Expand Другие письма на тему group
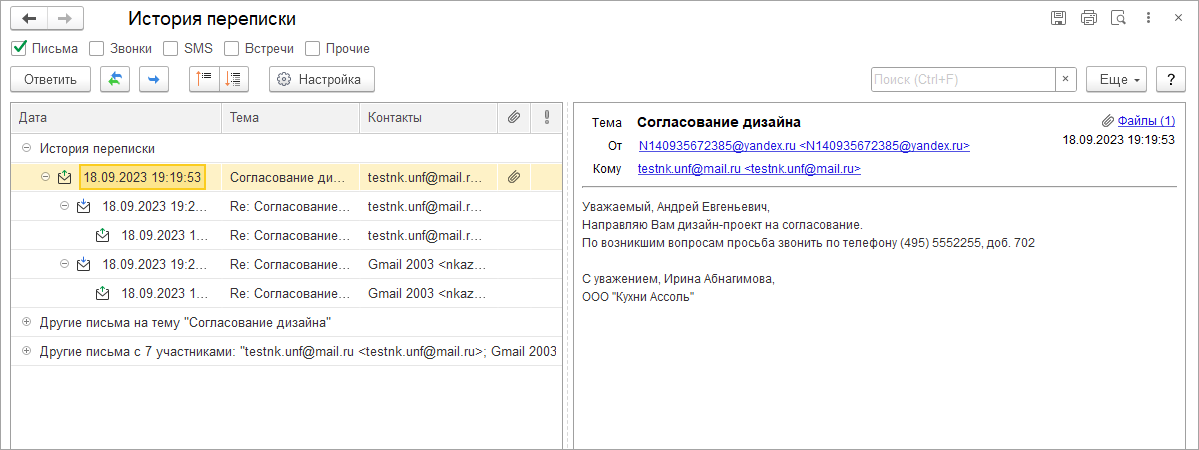The width and height of the screenshot is (1199, 450). 26,323
